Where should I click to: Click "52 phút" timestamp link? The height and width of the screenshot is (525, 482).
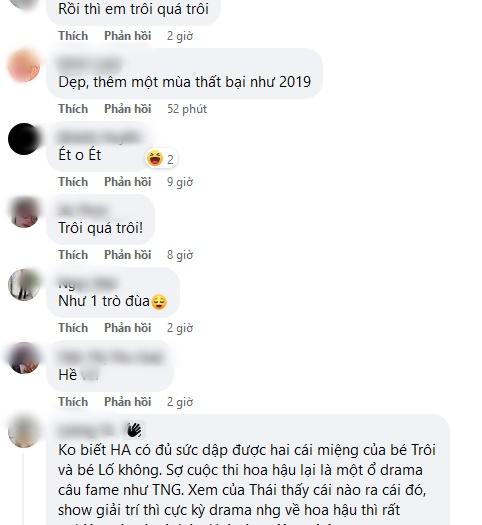click(x=187, y=109)
